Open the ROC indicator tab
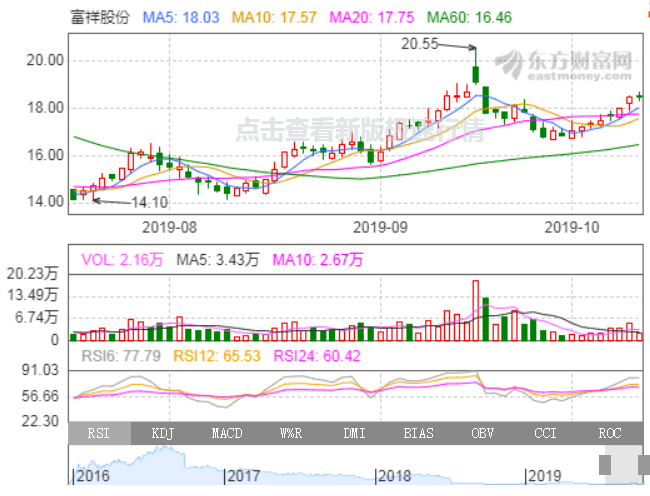The height and width of the screenshot is (496, 650). pyautogui.click(x=610, y=433)
